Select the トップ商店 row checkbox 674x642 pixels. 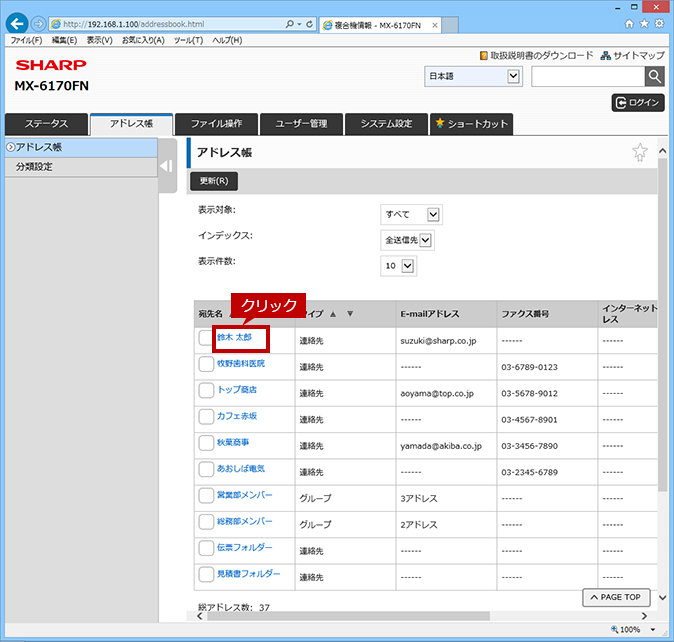point(206,390)
